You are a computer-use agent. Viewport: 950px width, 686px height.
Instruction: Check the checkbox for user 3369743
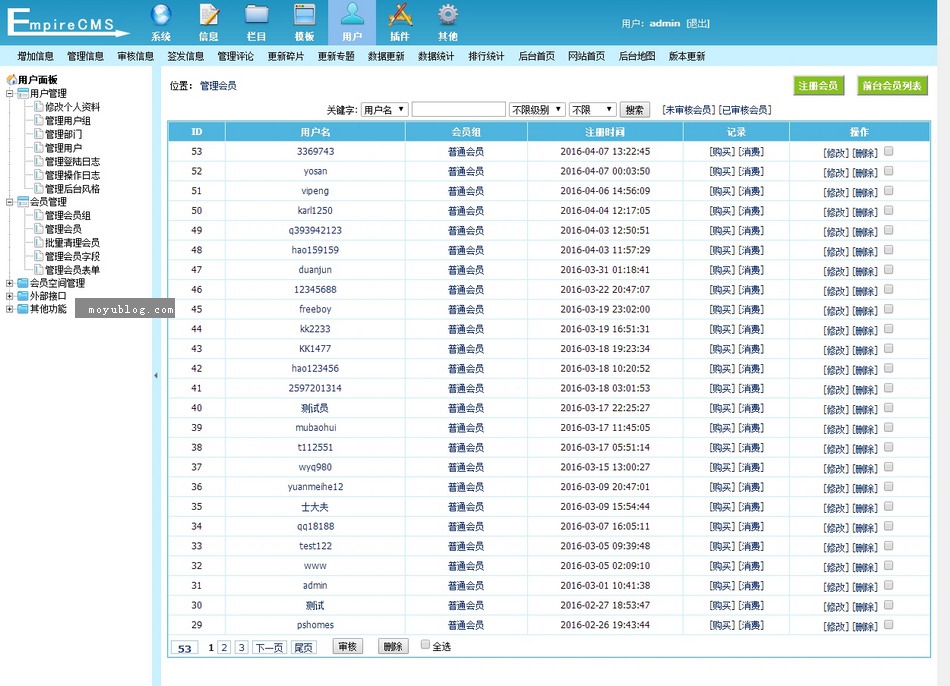pyautogui.click(x=889, y=151)
